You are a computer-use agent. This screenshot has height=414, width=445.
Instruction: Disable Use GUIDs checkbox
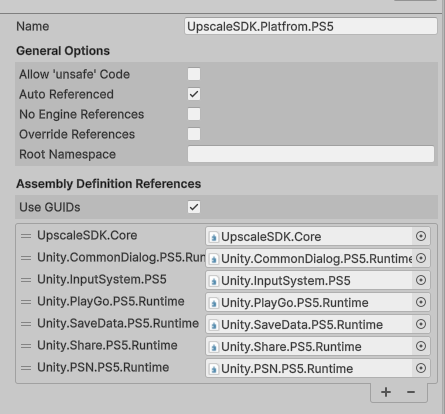194,207
